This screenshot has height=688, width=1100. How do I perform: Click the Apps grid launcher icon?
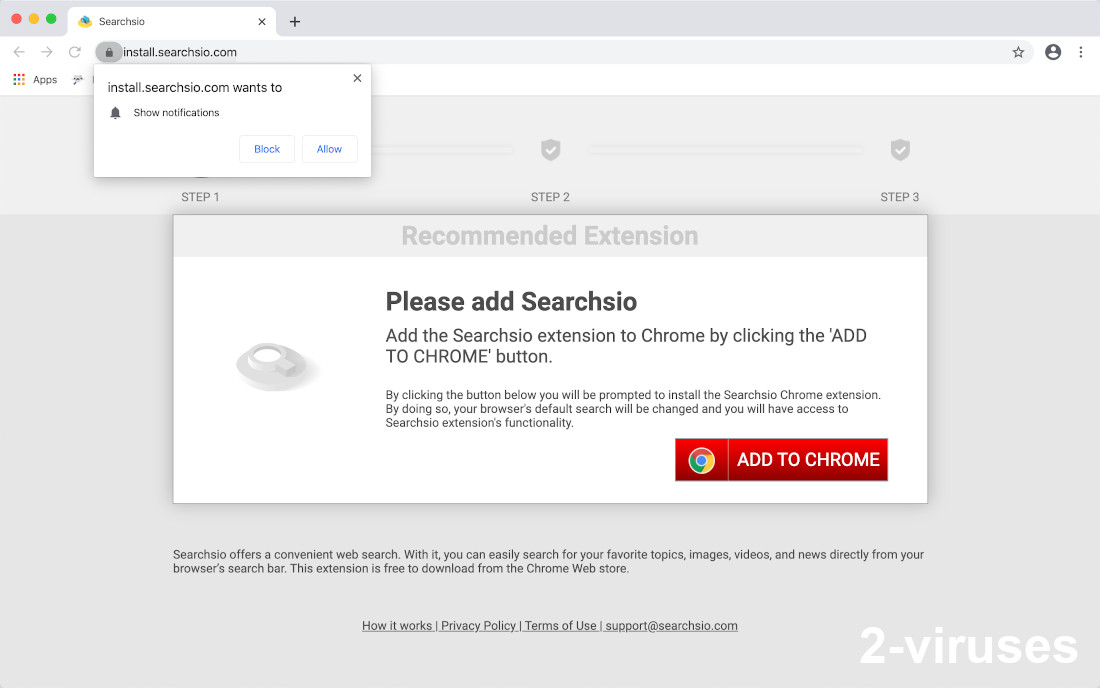point(18,79)
